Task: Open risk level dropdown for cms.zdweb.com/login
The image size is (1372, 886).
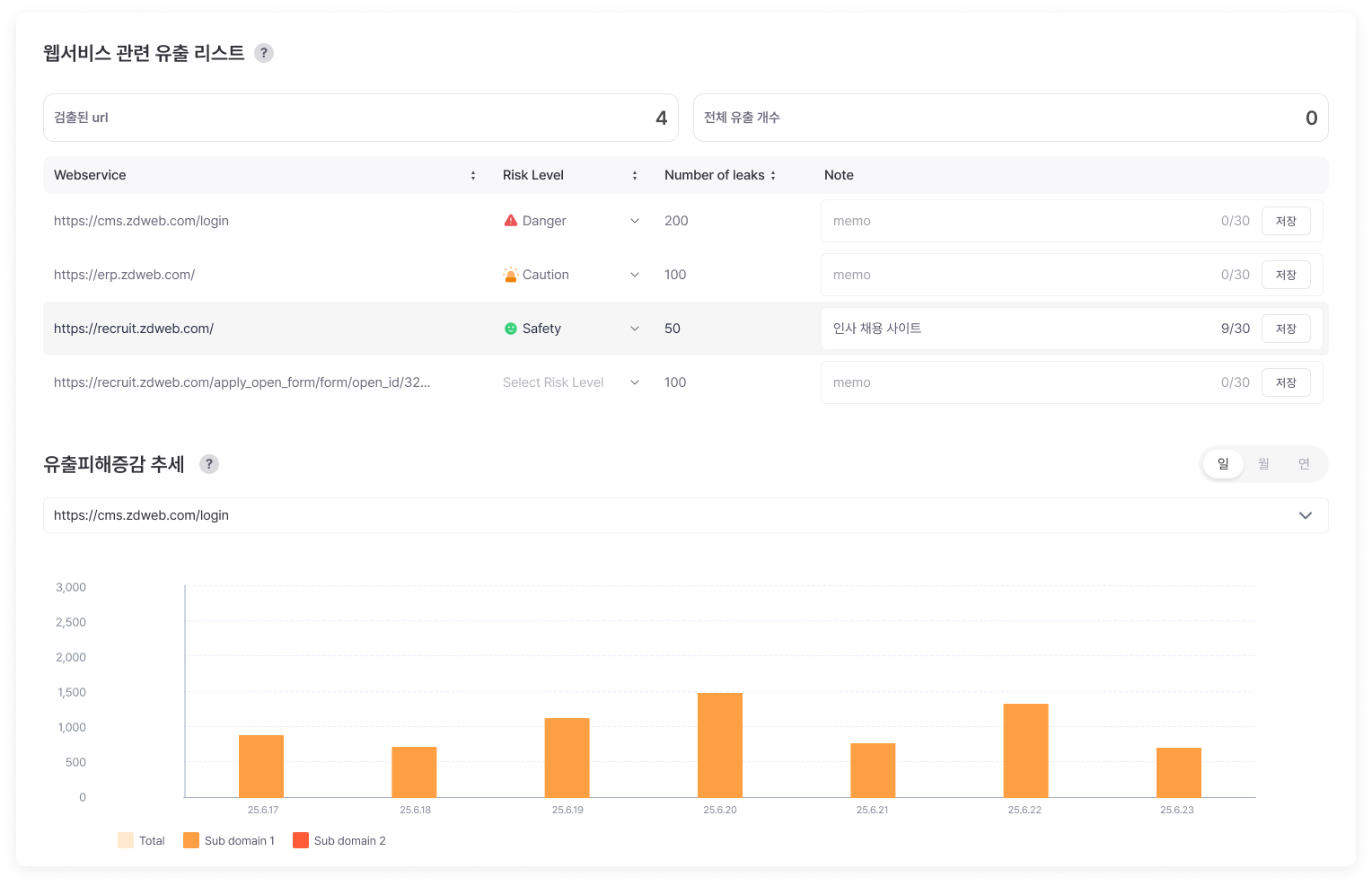Action: 635,221
